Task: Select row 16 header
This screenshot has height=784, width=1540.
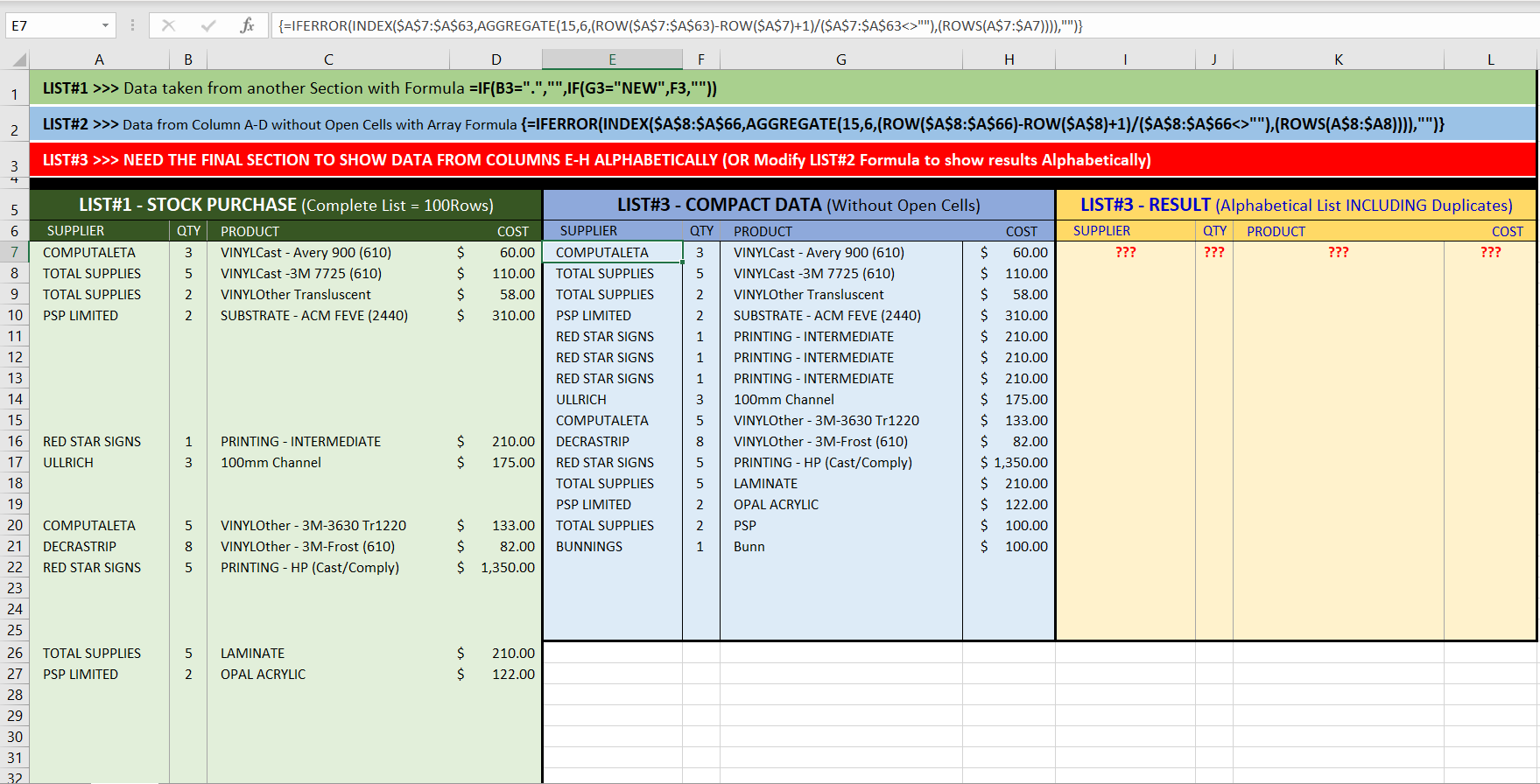Action: pos(15,441)
